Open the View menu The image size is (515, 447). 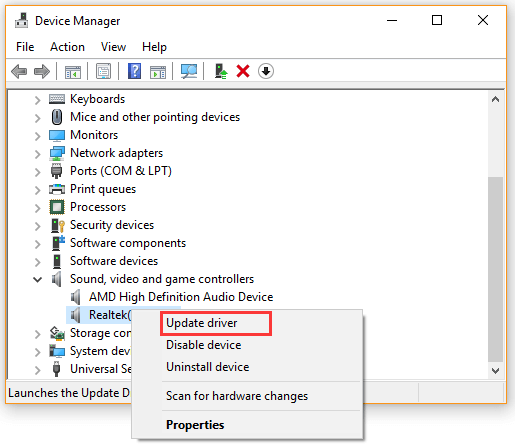[113, 47]
